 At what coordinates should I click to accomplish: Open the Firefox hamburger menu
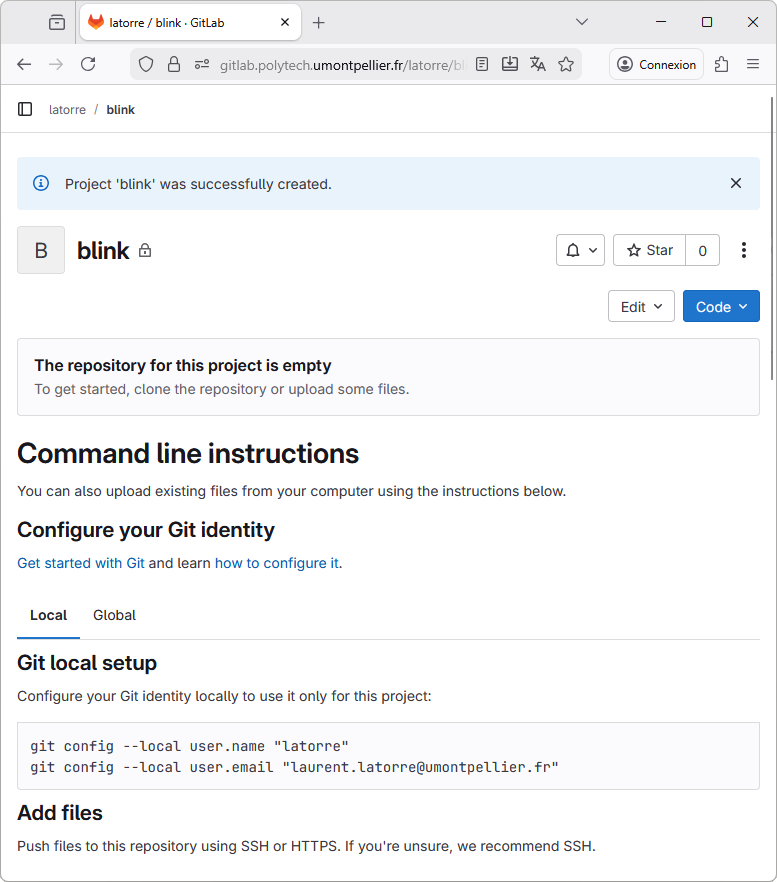pyautogui.click(x=753, y=64)
